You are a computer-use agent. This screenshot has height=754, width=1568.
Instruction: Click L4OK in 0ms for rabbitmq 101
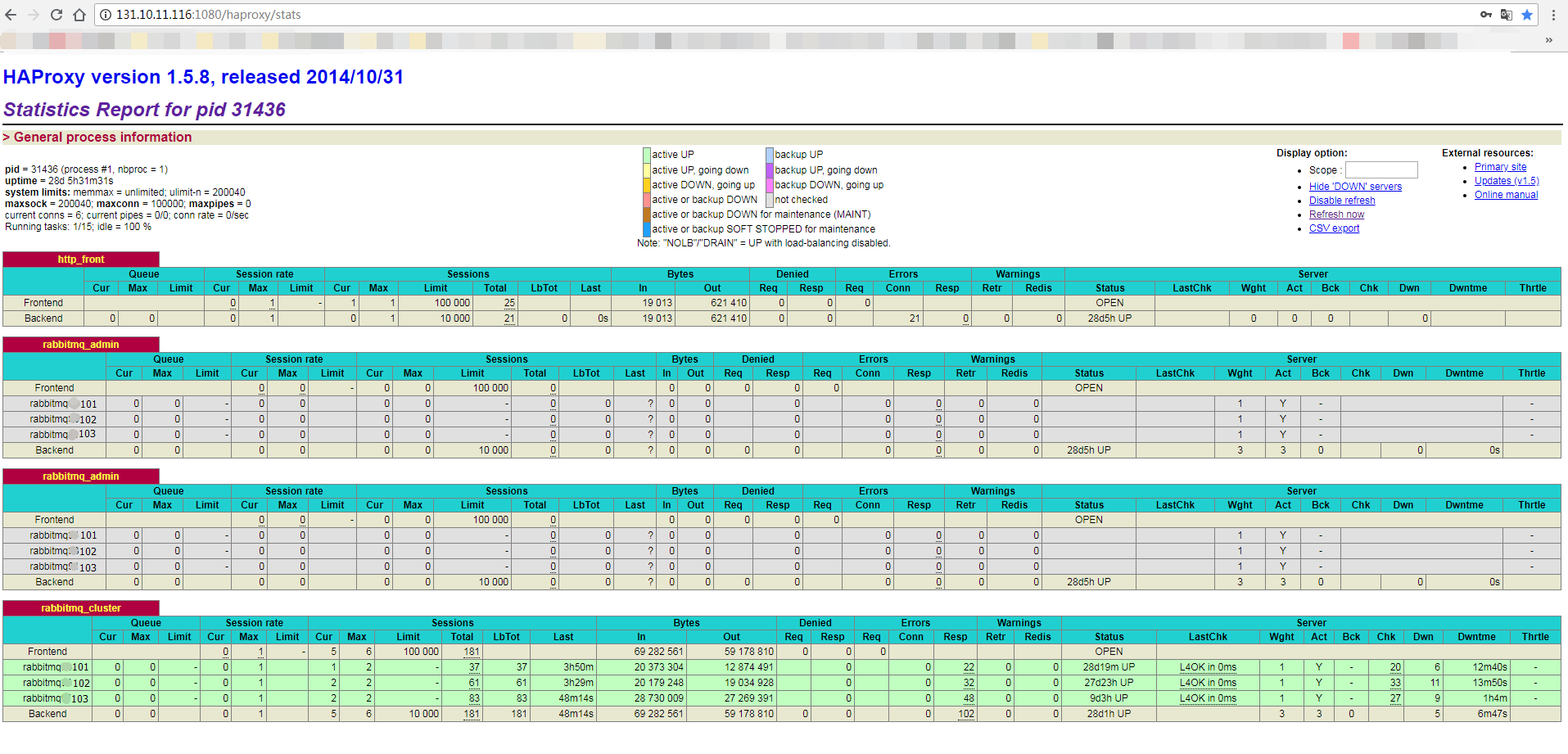1208,667
